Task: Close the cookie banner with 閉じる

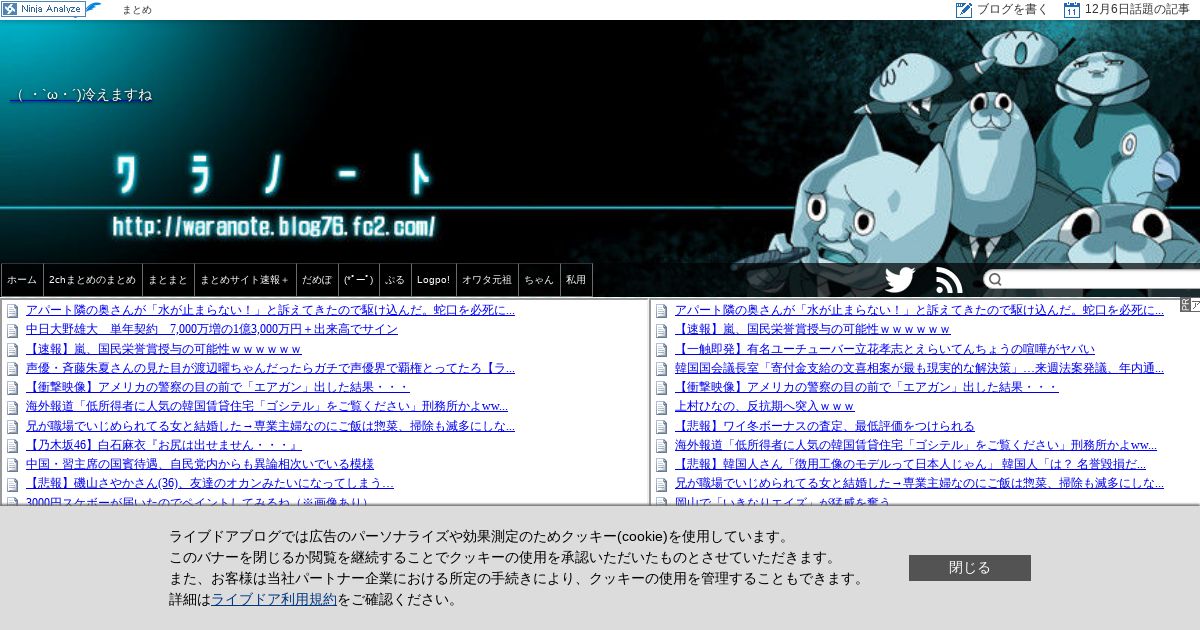Action: tap(970, 568)
